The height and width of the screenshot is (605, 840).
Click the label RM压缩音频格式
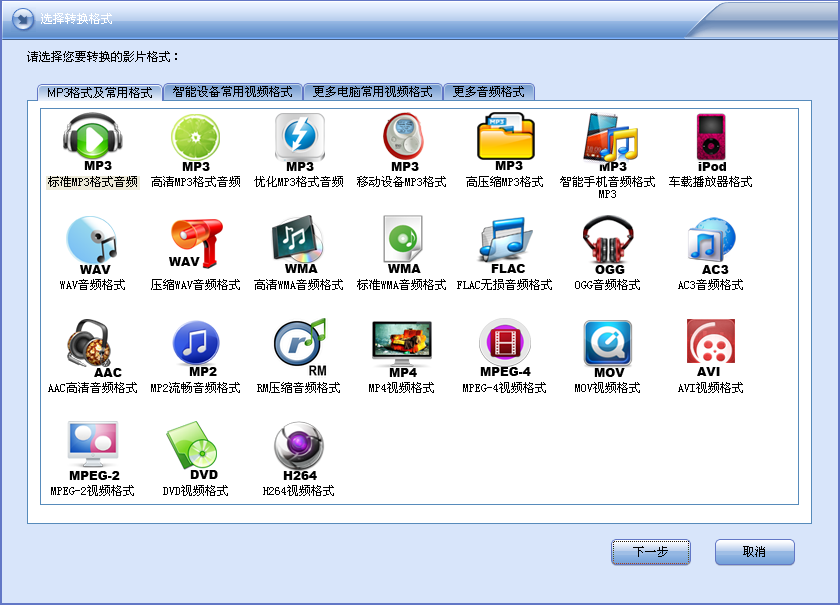point(298,388)
